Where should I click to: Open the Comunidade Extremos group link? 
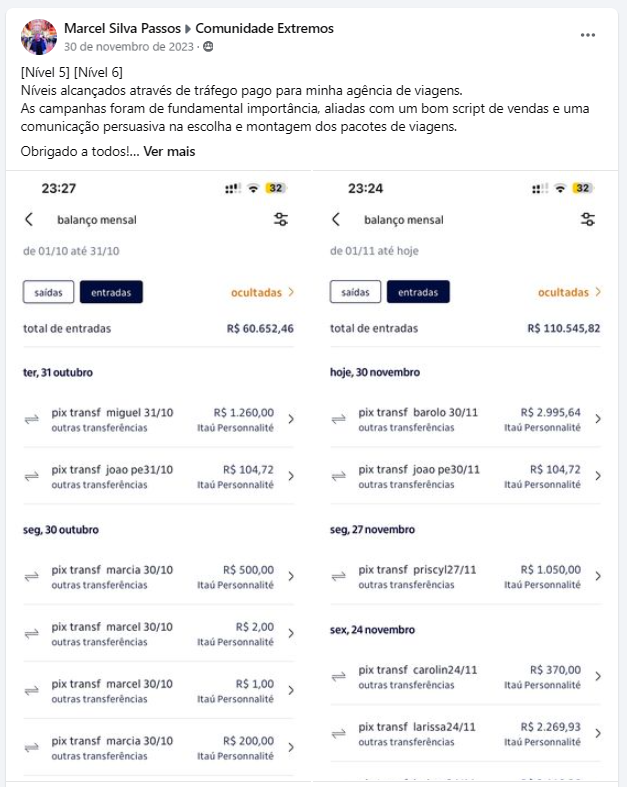click(265, 28)
